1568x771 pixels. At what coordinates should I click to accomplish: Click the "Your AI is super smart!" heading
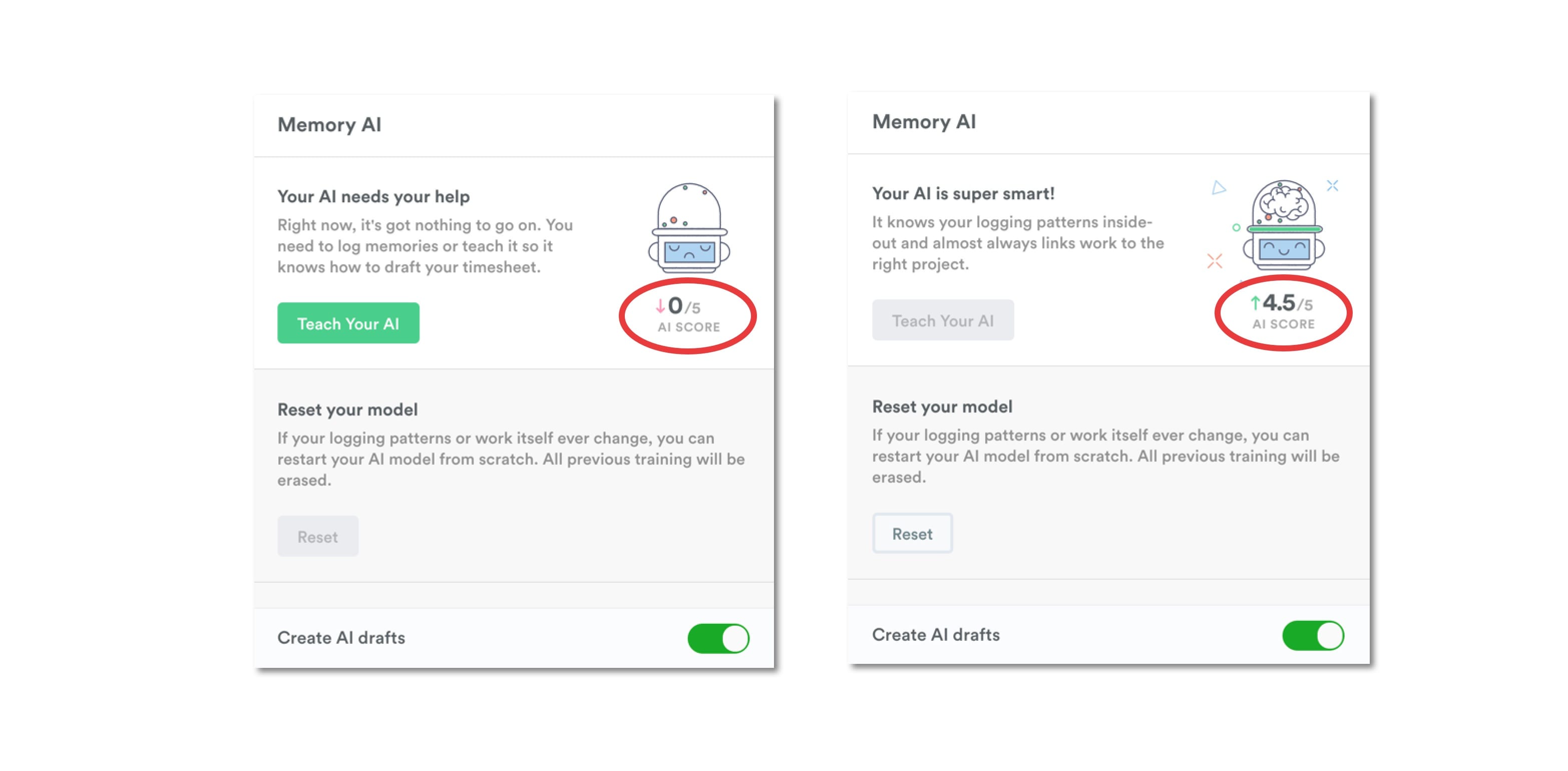(x=963, y=194)
